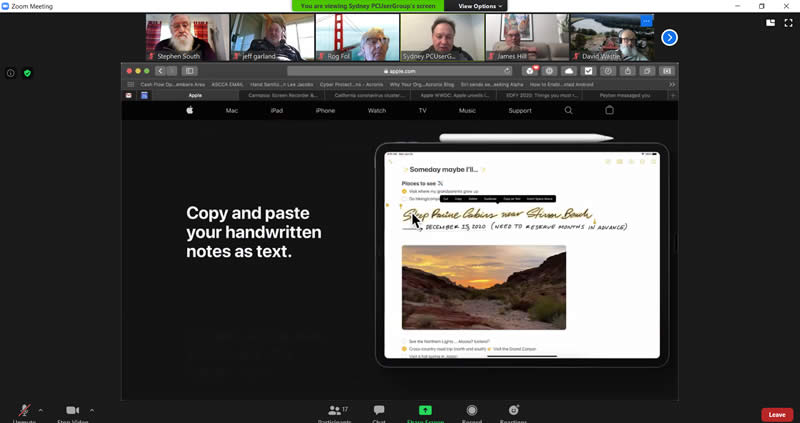Open more options on David's video tile

pyautogui.click(x=646, y=21)
